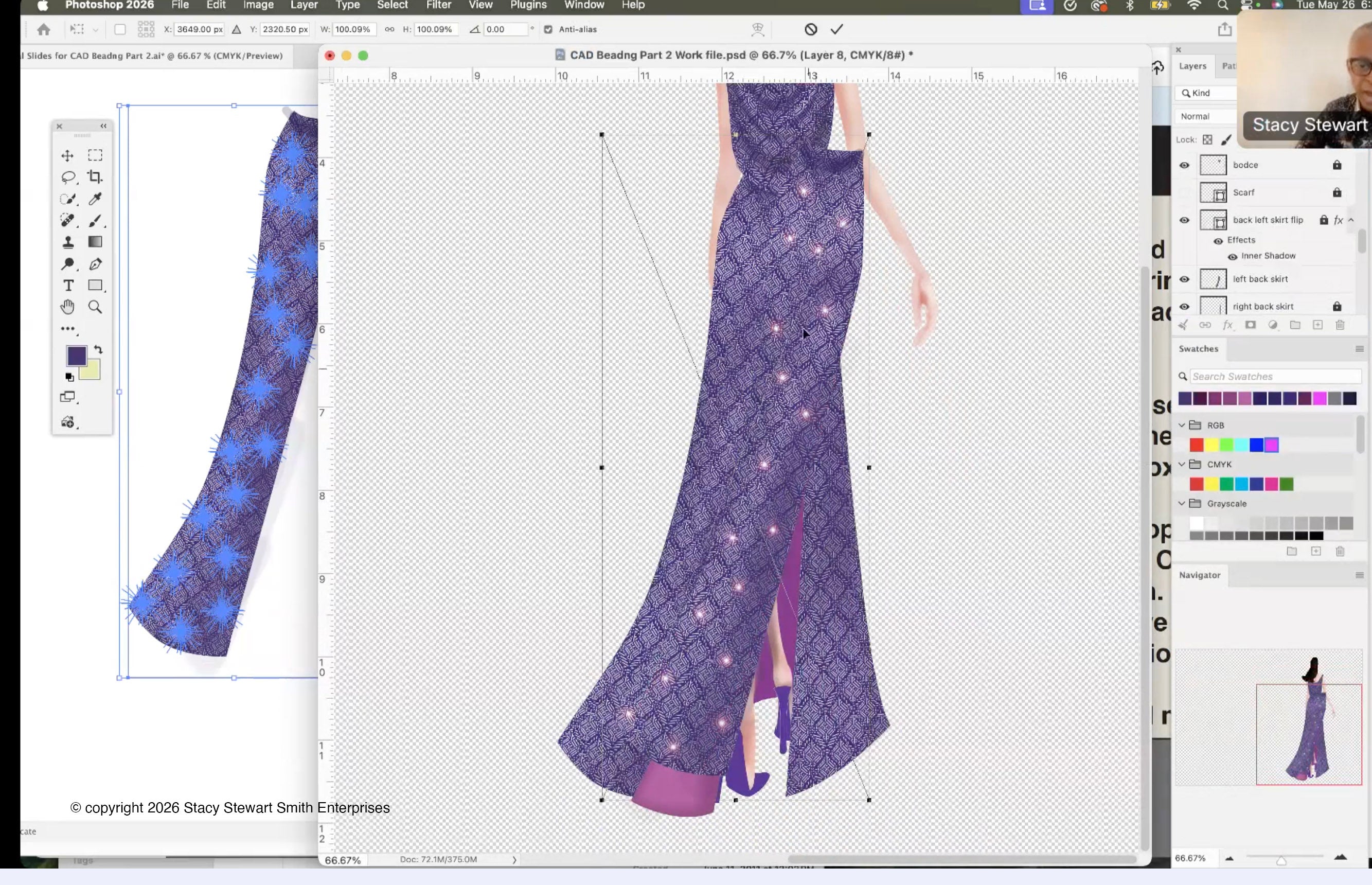The height and width of the screenshot is (885, 1372).
Task: Commit the transform with checkmark
Action: (836, 29)
